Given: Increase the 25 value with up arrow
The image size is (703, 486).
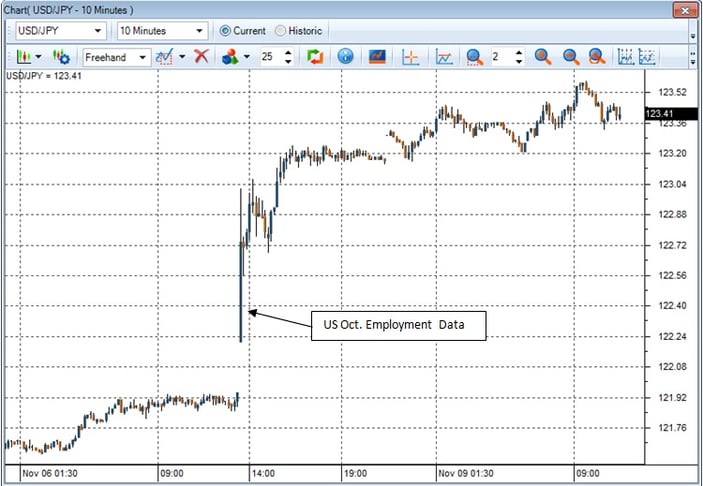Looking at the screenshot, I should tap(288, 53).
